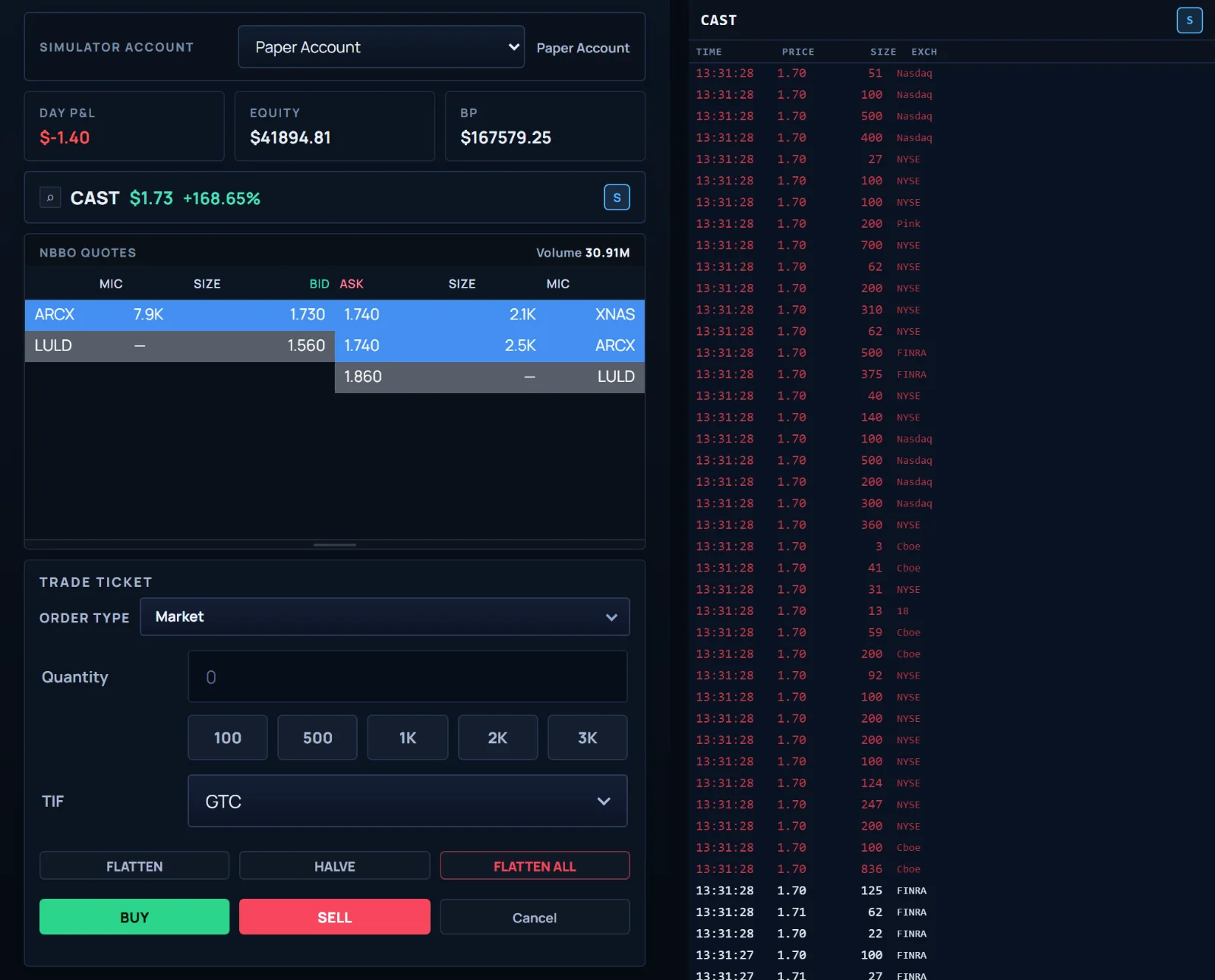
Task: Click the +168.65% change value
Action: pos(222,198)
